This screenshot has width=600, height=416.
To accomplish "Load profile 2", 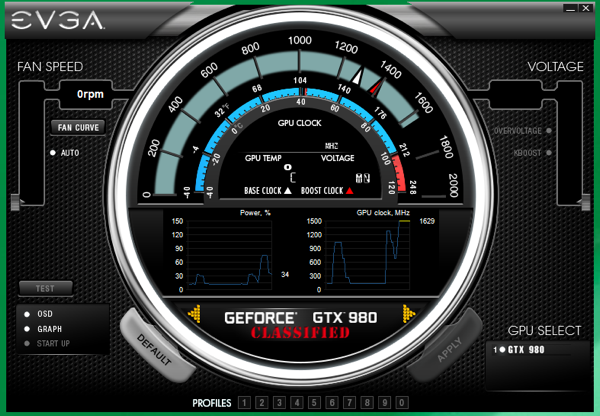I will click(x=262, y=403).
